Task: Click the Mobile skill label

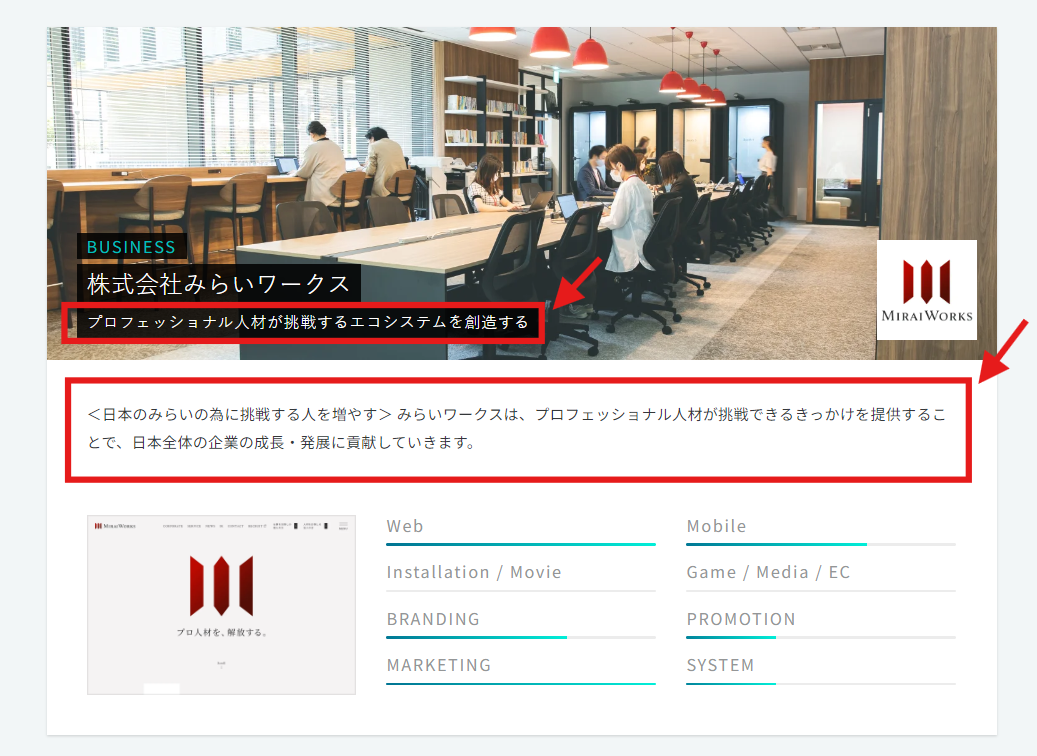Action: (716, 526)
